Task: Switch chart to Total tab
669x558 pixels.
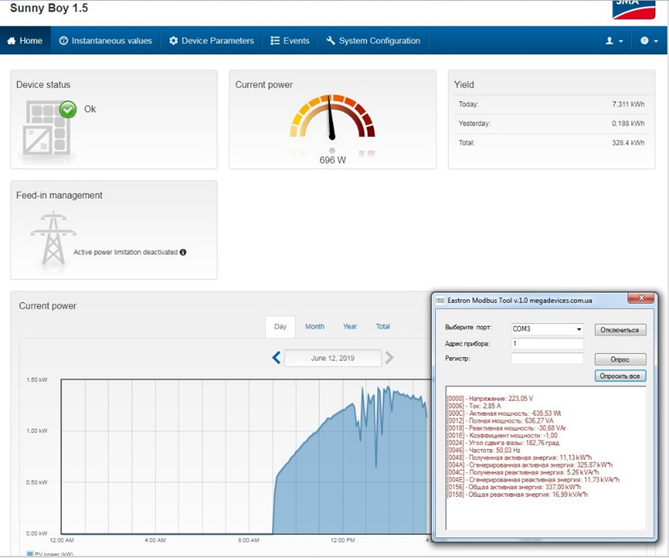Action: pyautogui.click(x=383, y=326)
